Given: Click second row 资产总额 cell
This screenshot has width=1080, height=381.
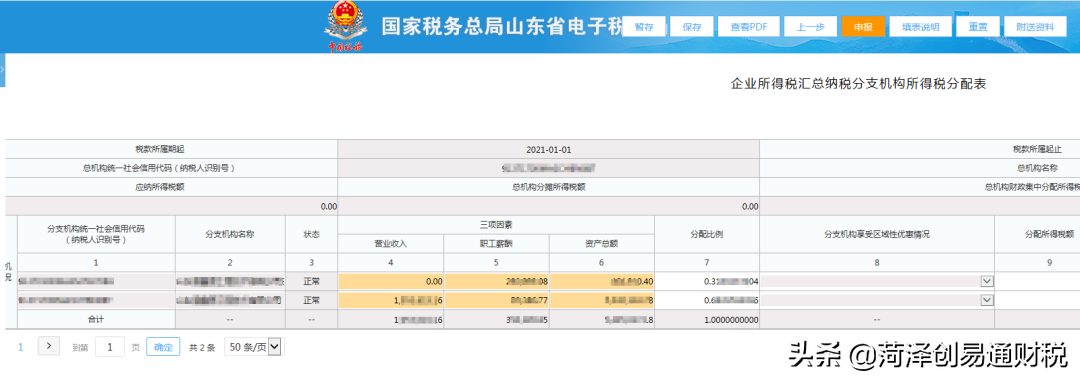Looking at the screenshot, I should tap(602, 300).
